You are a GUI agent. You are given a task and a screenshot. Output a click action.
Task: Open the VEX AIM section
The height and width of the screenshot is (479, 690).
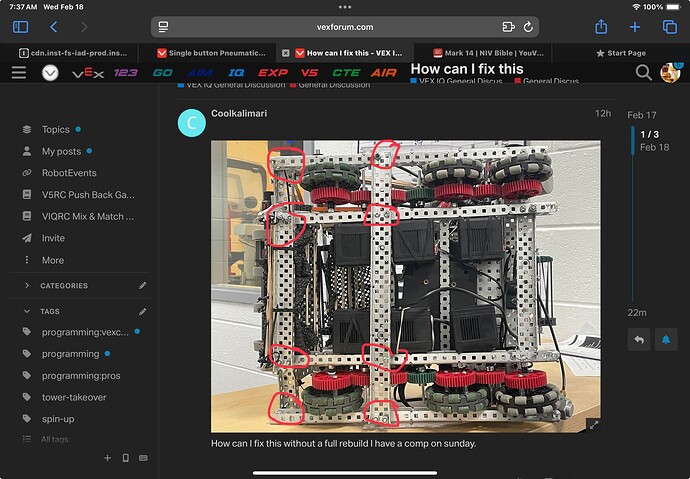pos(200,73)
